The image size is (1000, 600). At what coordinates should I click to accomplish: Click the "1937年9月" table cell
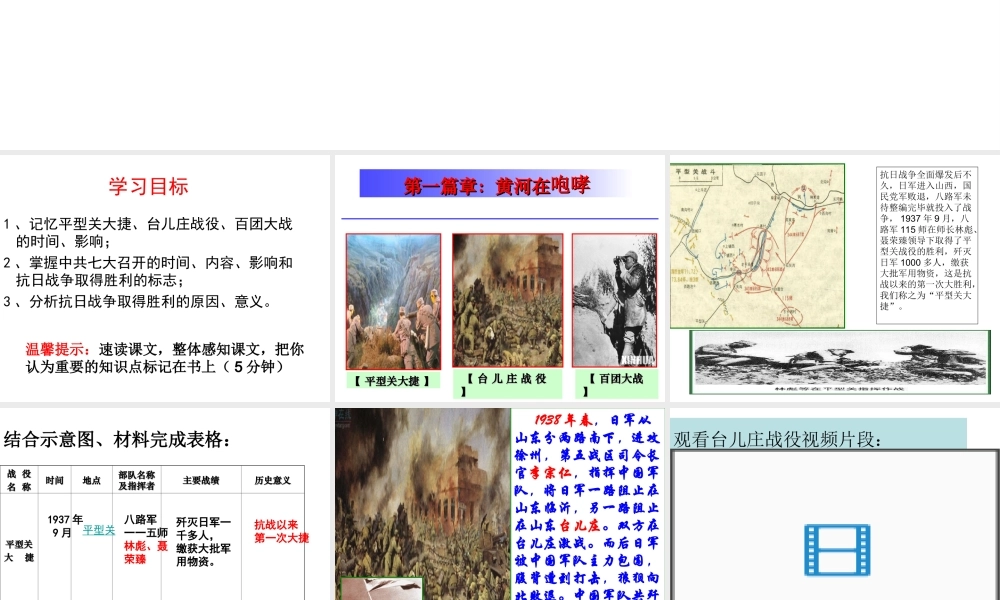pyautogui.click(x=64, y=526)
